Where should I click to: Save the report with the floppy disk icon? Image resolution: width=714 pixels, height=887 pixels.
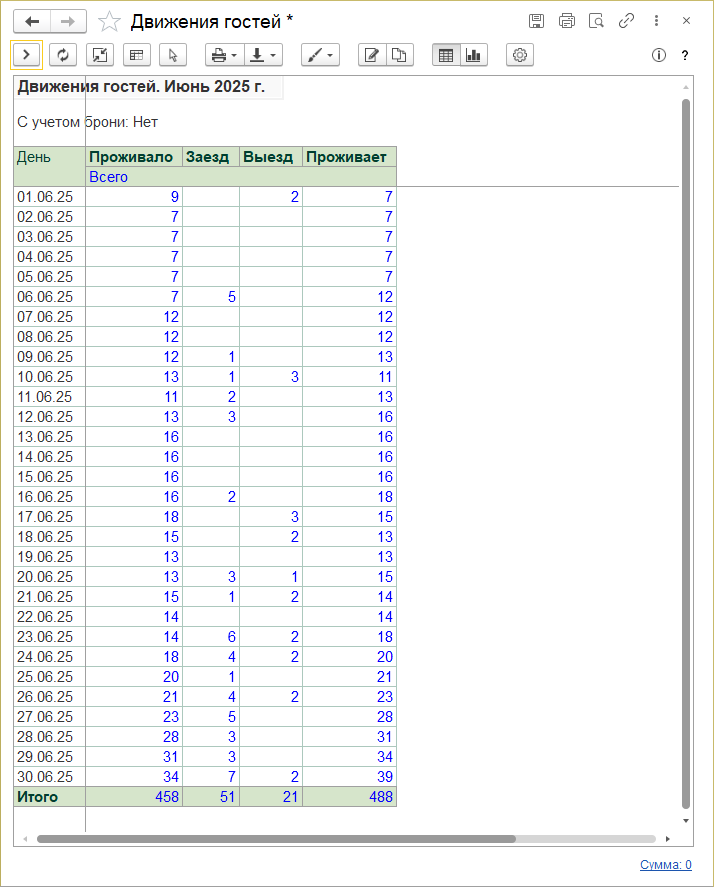536,21
